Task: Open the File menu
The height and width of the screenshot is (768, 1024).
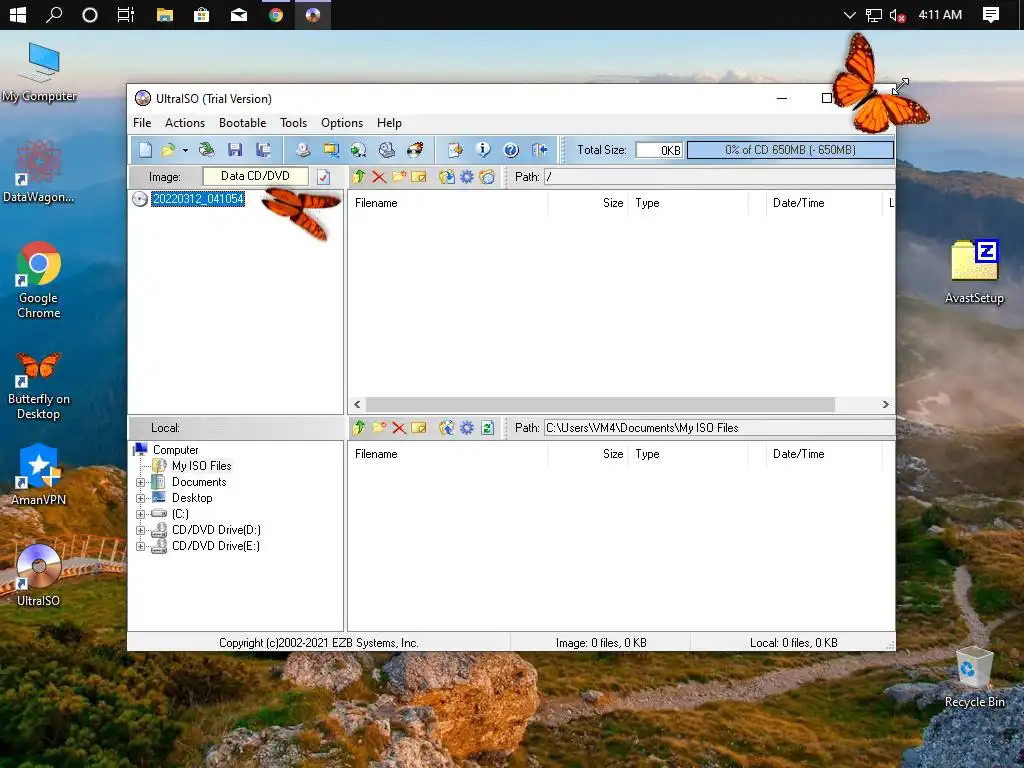Action: (142, 123)
